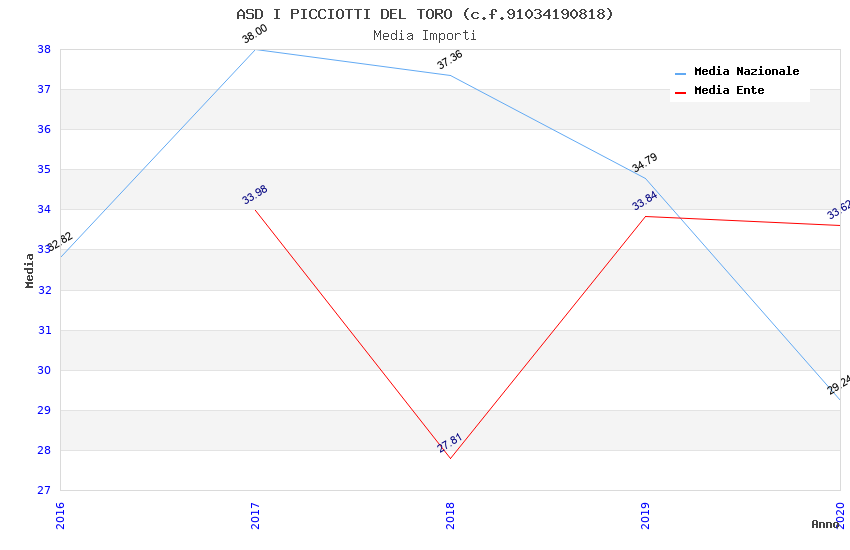Click the 38.00 data label at 2017
This screenshot has height=550, width=850.
(255, 35)
